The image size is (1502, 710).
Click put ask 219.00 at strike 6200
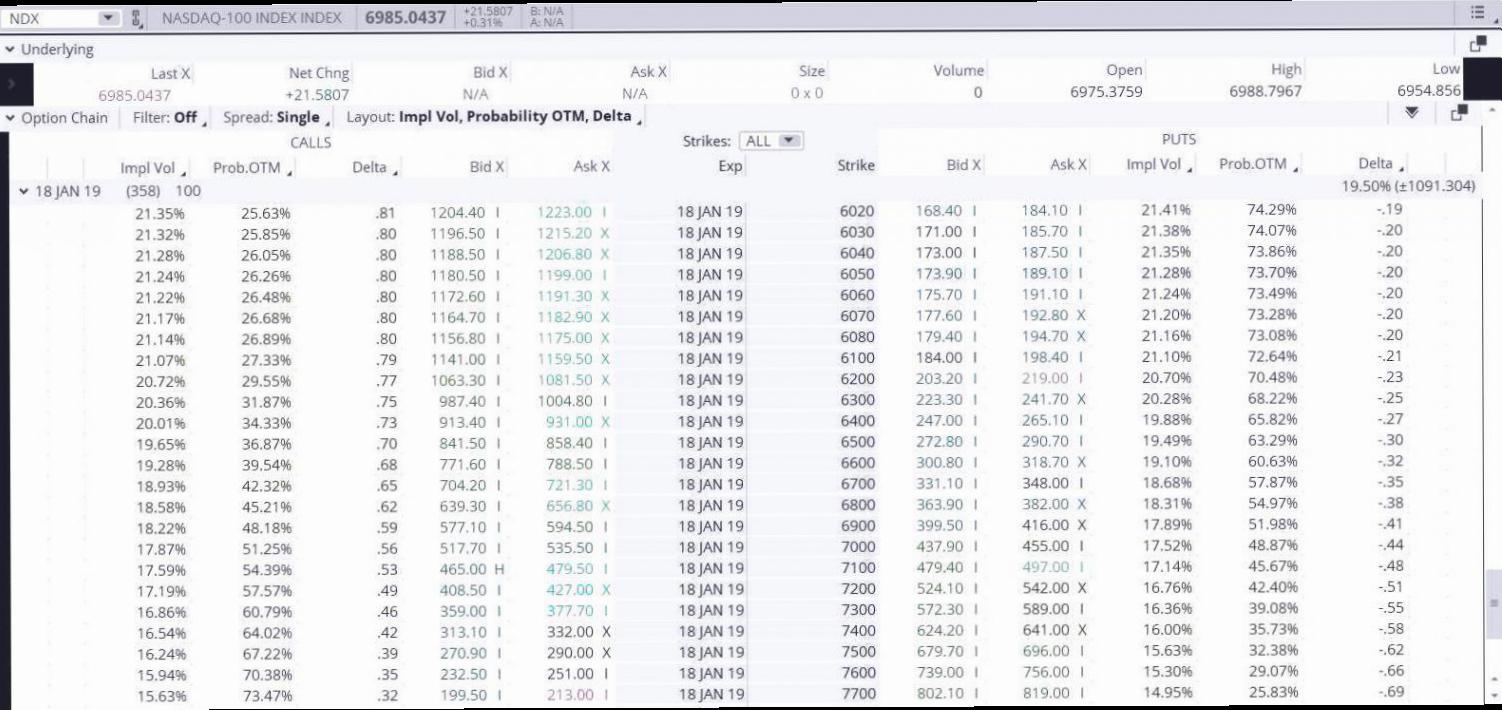tap(1045, 378)
